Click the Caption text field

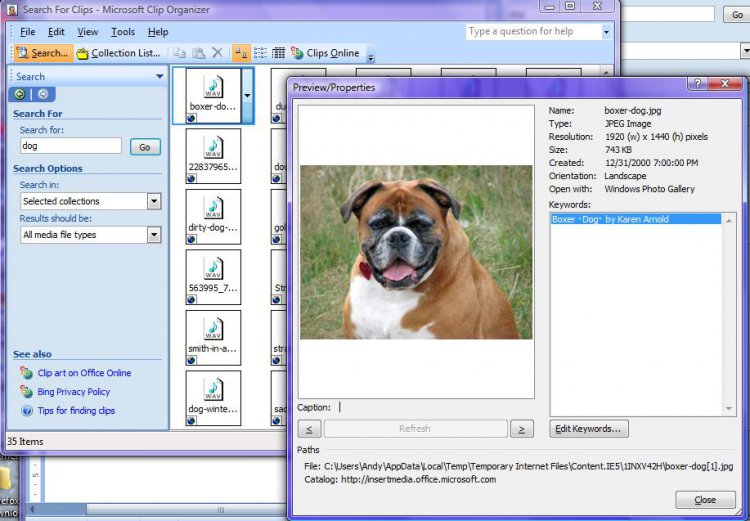tap(435, 408)
